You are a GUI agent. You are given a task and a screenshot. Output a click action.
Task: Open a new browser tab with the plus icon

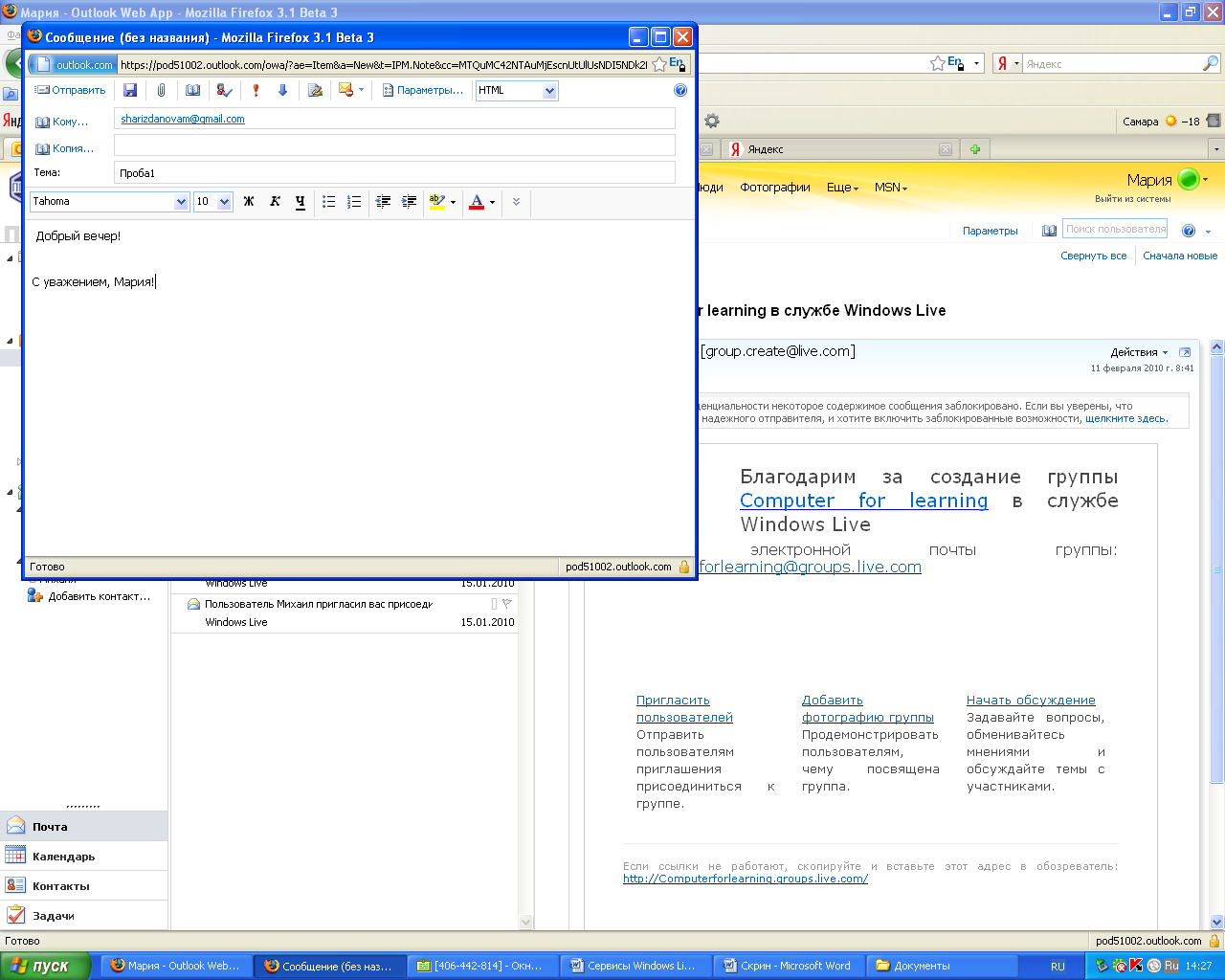(975, 149)
